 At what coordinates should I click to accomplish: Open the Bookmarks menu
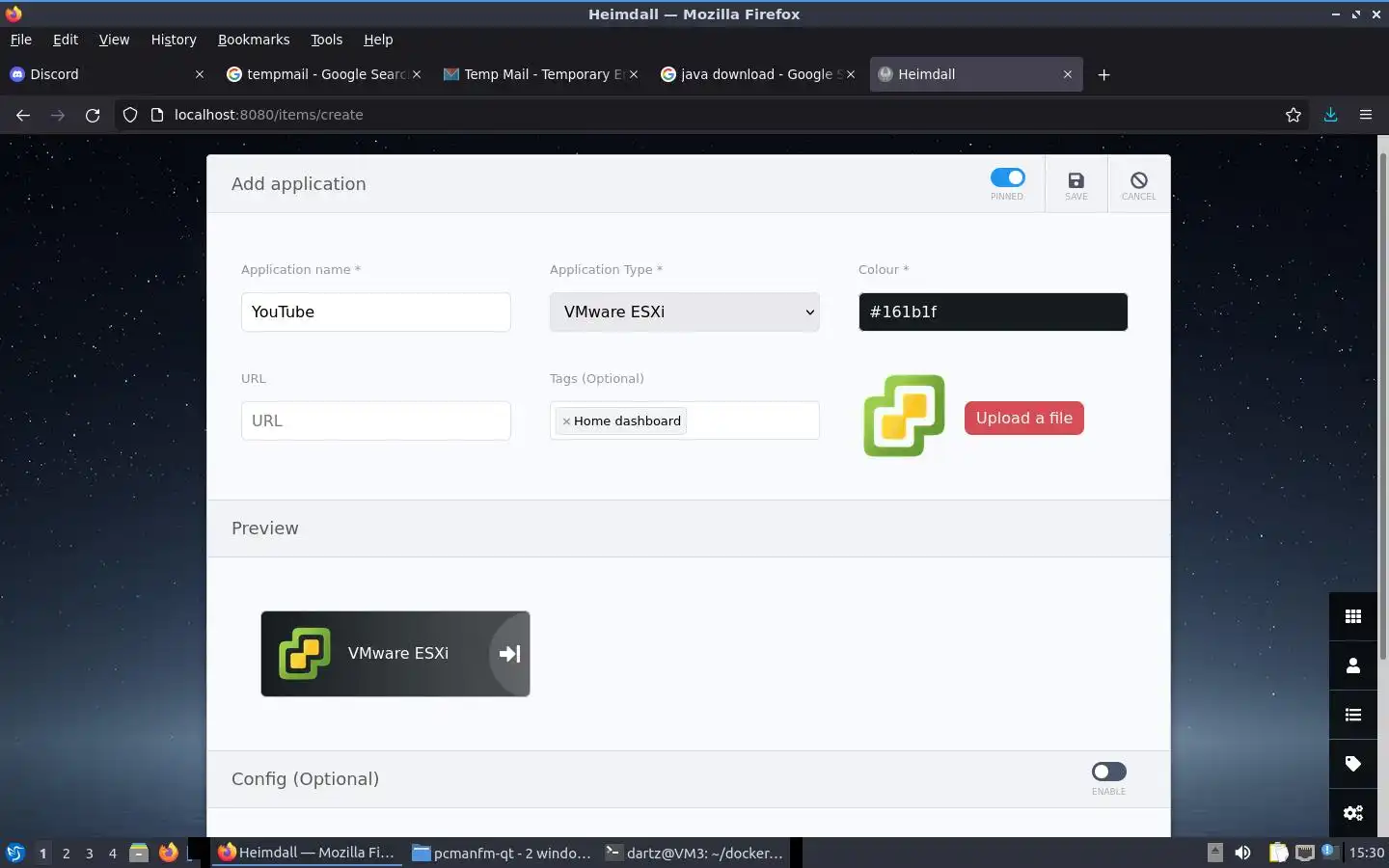tap(254, 40)
